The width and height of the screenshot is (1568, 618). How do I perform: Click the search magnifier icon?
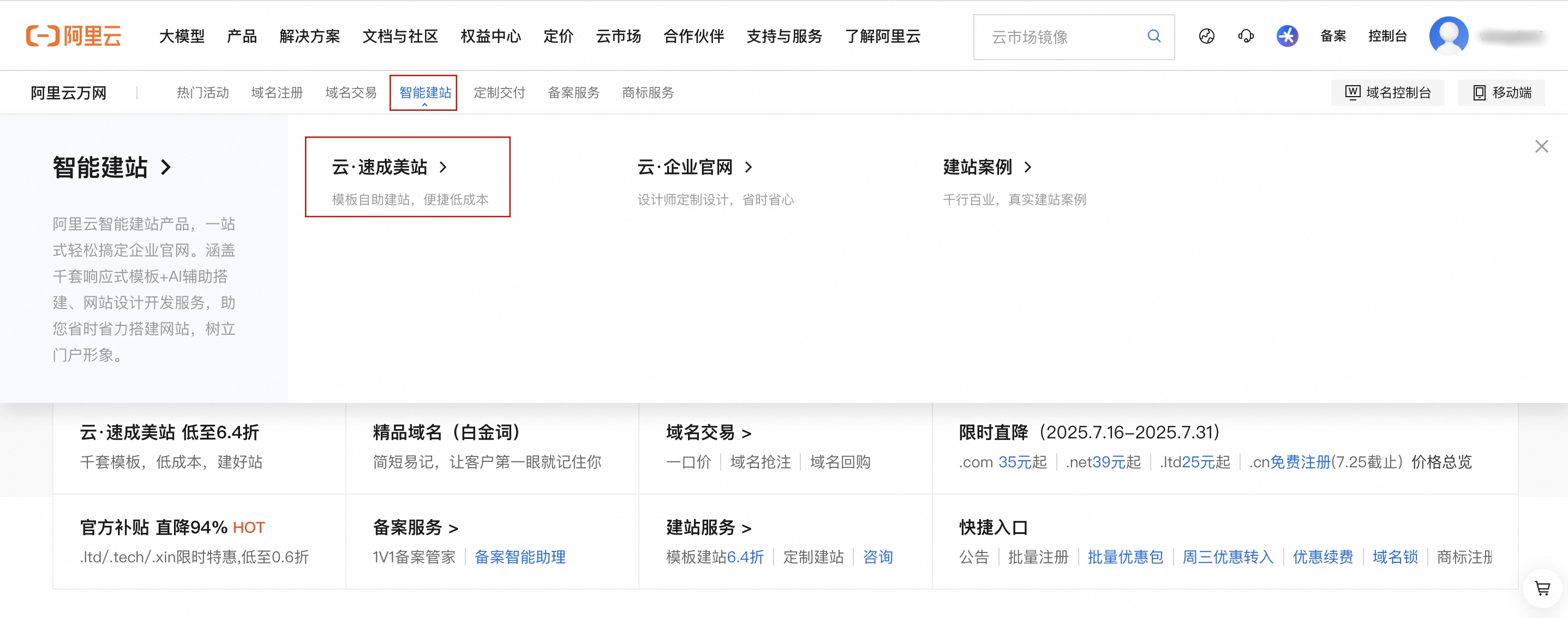1153,37
